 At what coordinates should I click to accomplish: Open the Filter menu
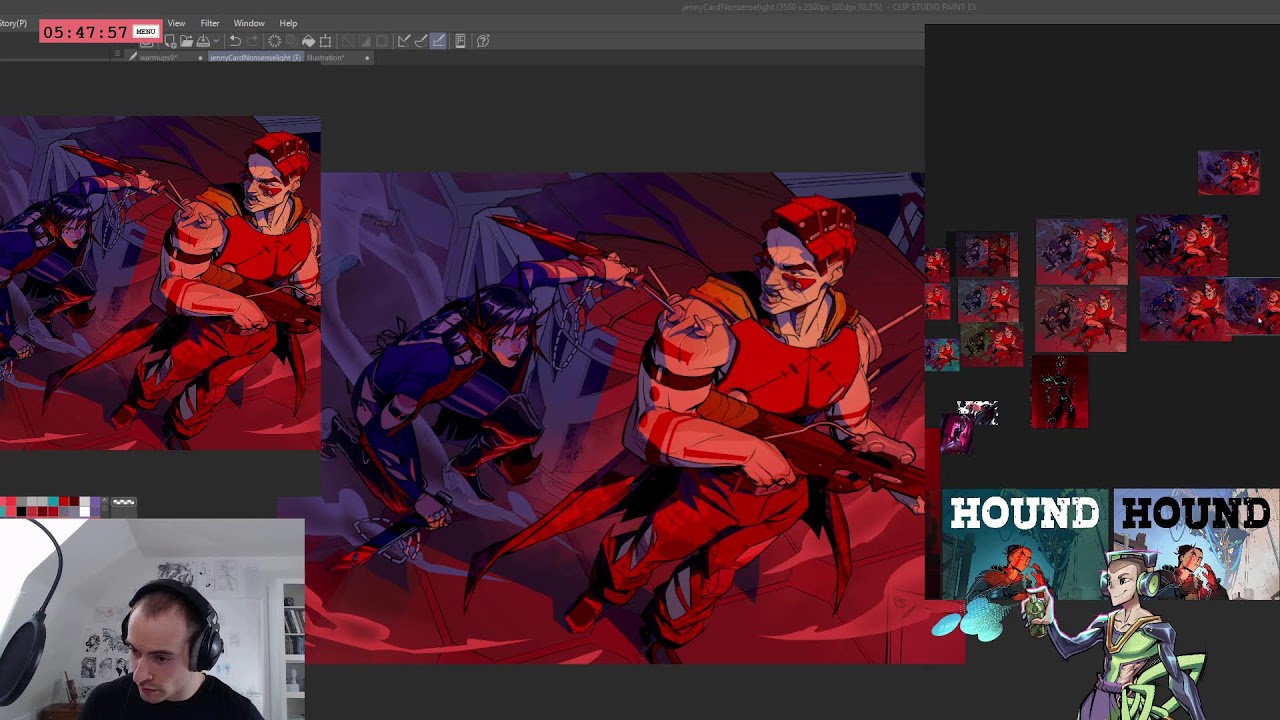click(210, 23)
